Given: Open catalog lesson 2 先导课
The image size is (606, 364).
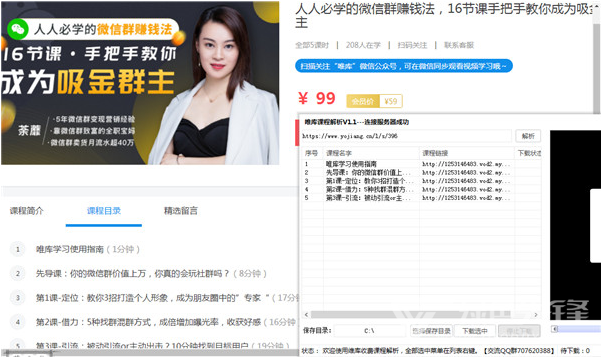Looking at the screenshot, I should point(151,274).
